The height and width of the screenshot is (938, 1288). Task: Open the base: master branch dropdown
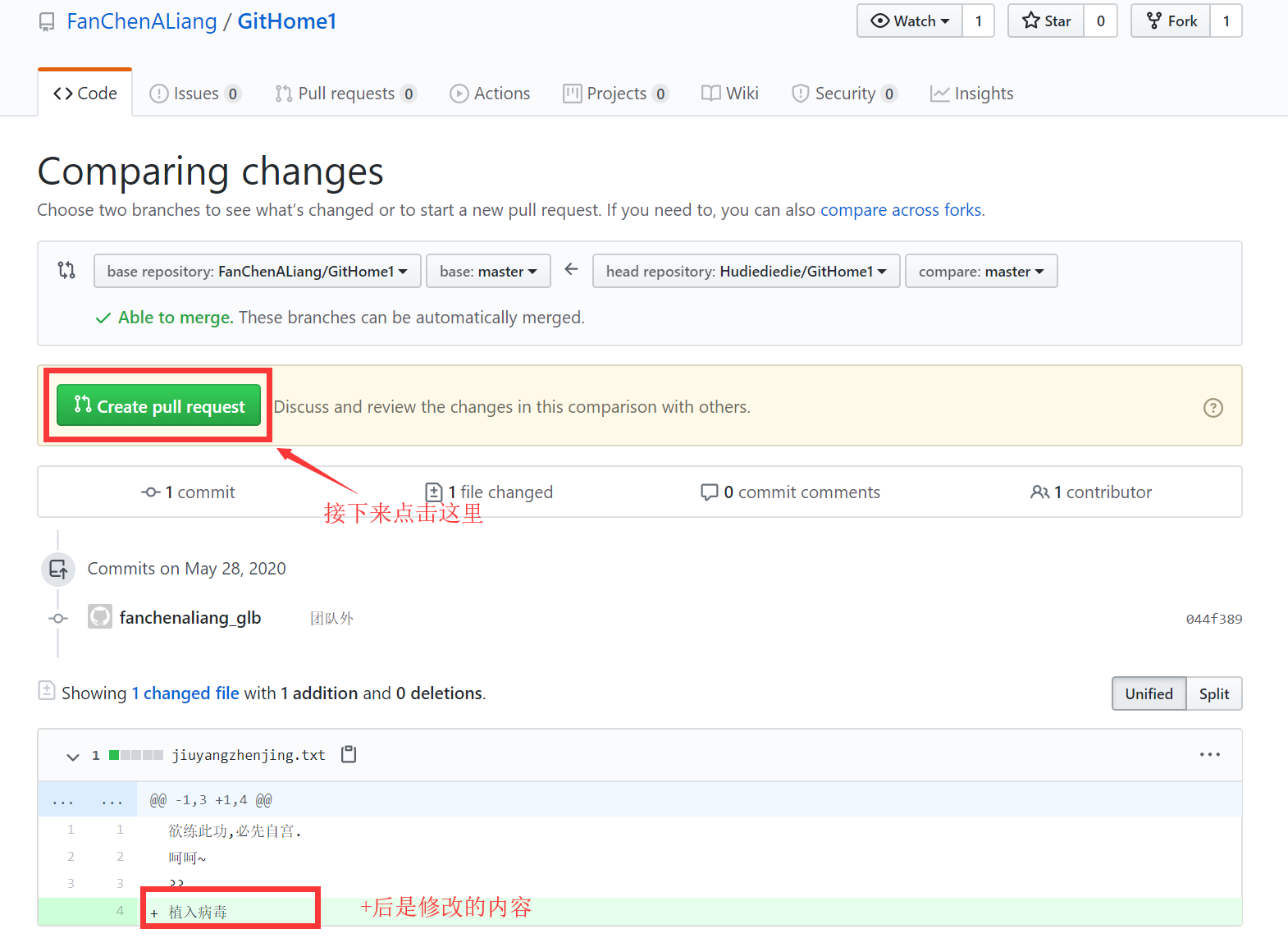point(488,271)
